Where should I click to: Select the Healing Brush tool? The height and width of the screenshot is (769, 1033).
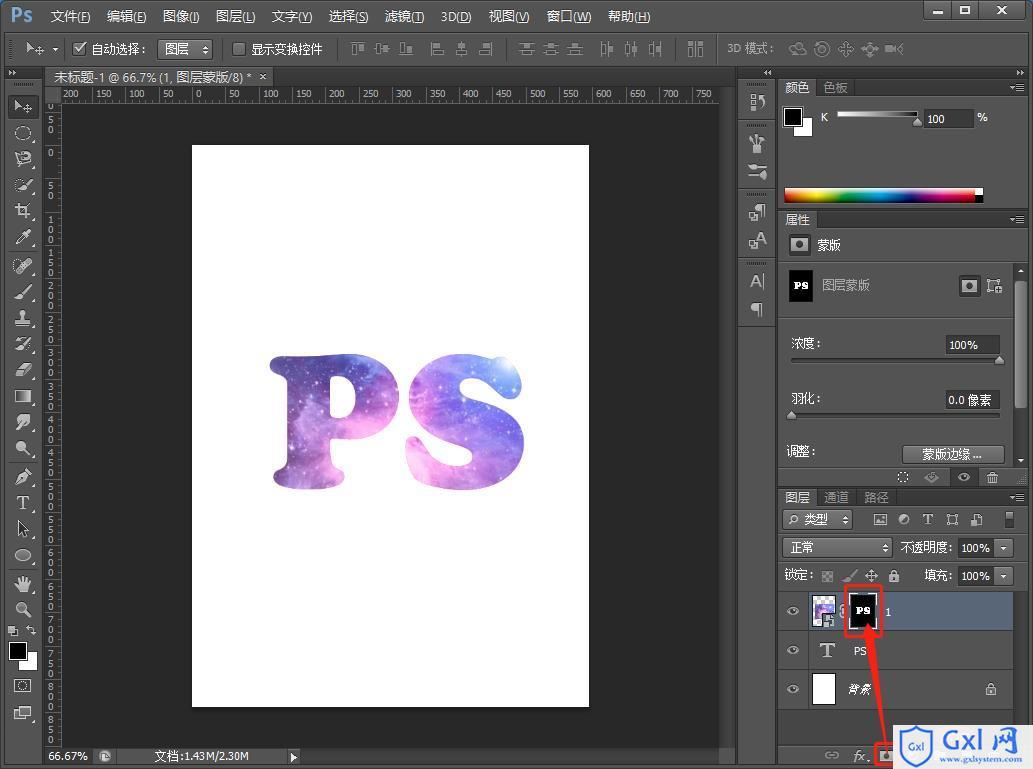22,266
